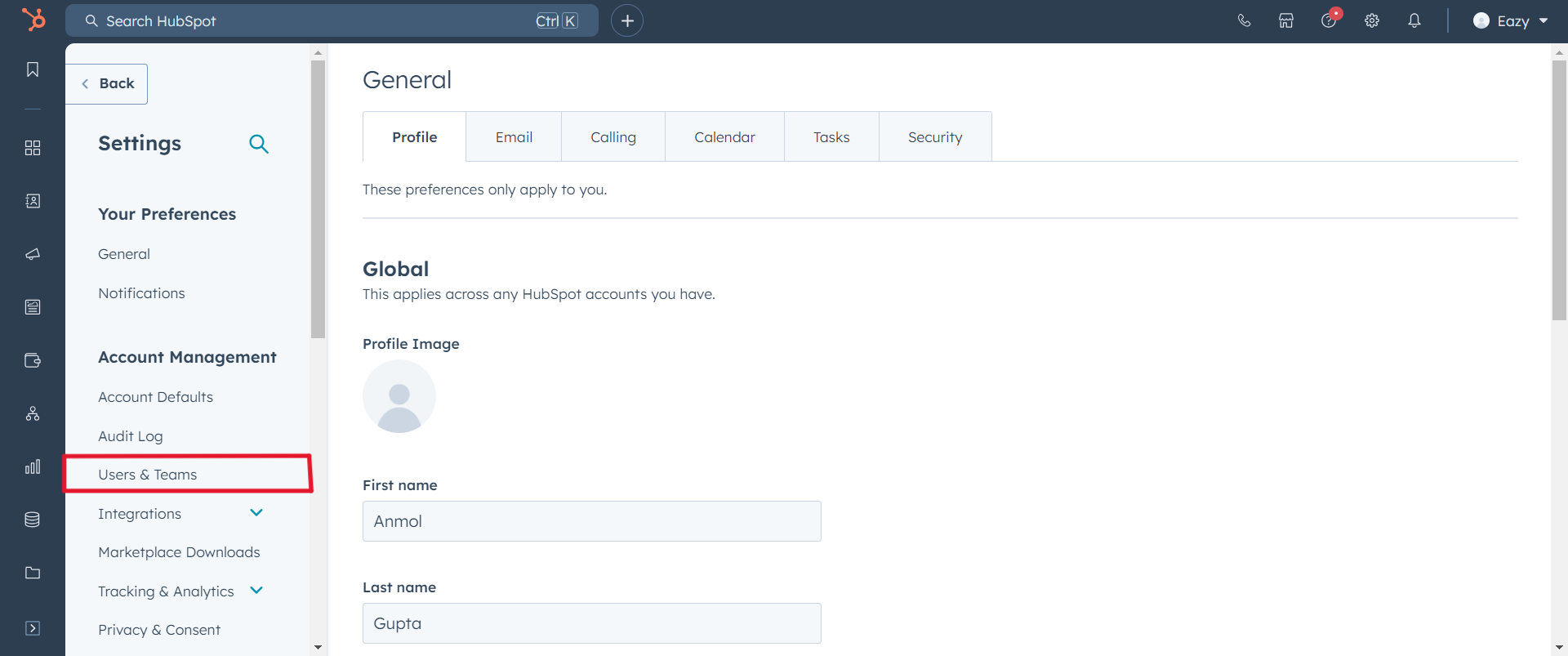Click the First name field containing Anmol
The width and height of the screenshot is (1568, 656).
pos(592,521)
